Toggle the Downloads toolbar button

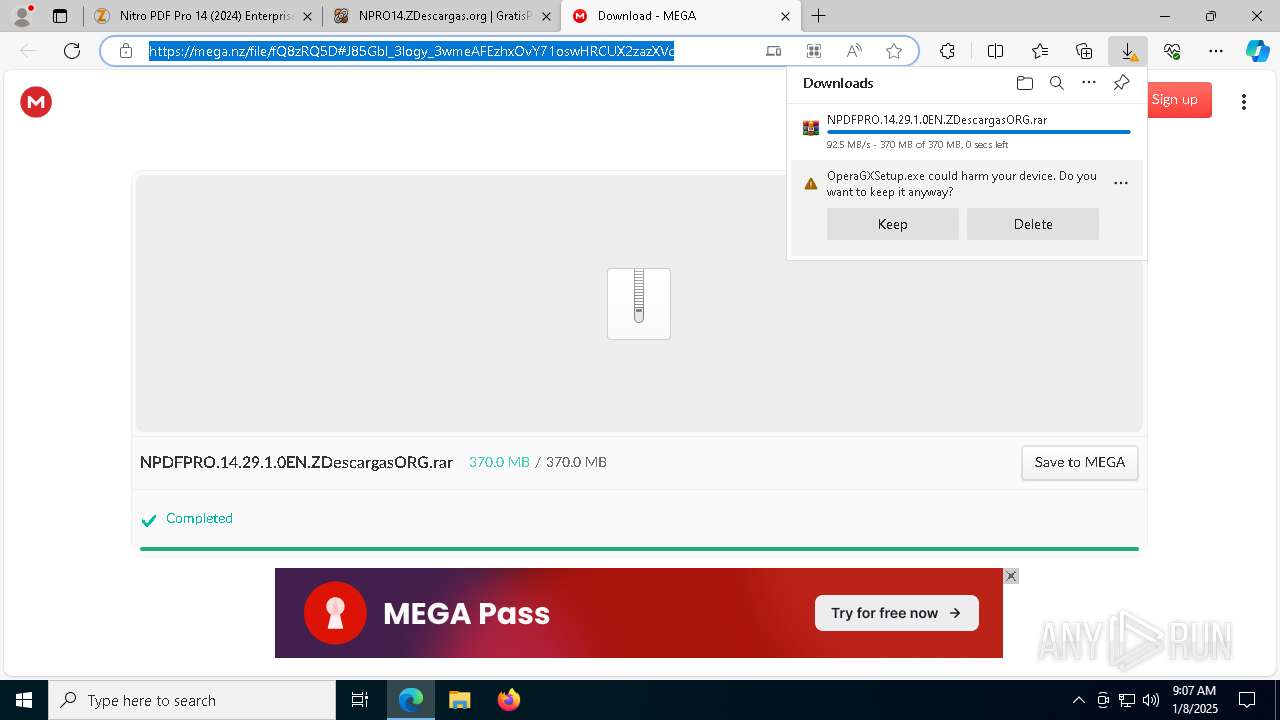point(1128,51)
